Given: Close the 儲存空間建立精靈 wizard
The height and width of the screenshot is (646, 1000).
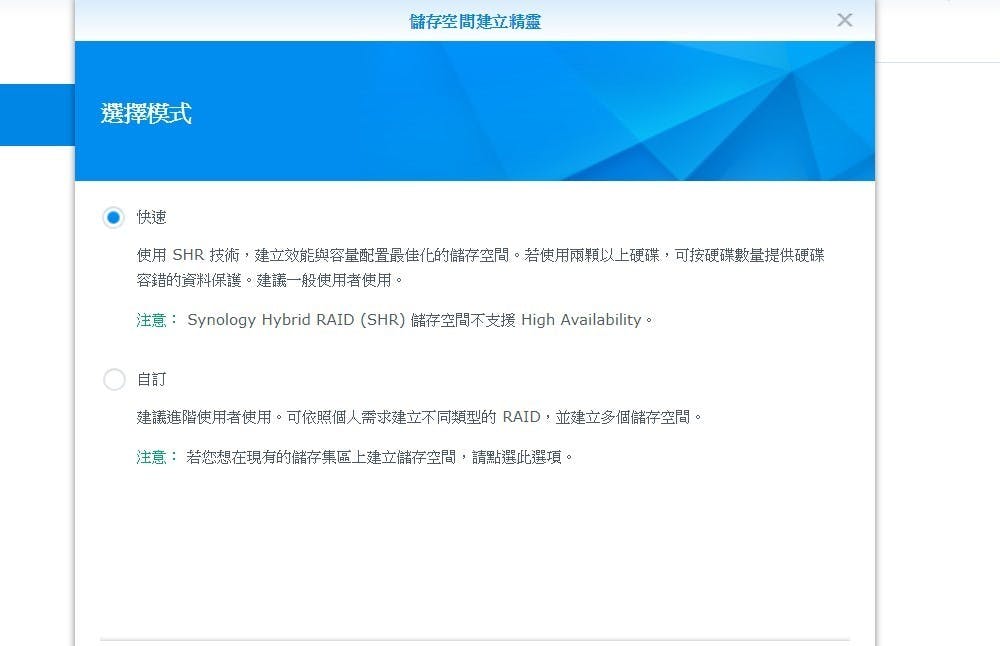Looking at the screenshot, I should click(844, 19).
